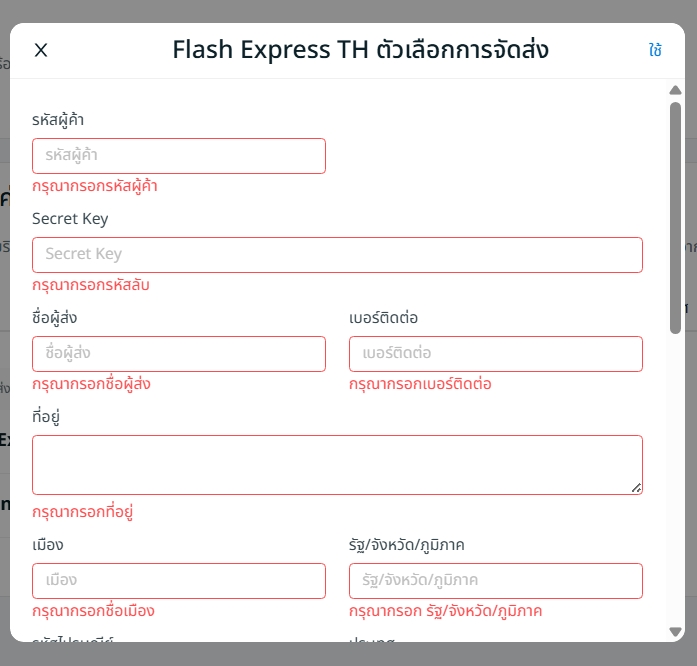
Task: Select the ชื่อผู้ส่ง sender name field
Action: click(x=179, y=354)
